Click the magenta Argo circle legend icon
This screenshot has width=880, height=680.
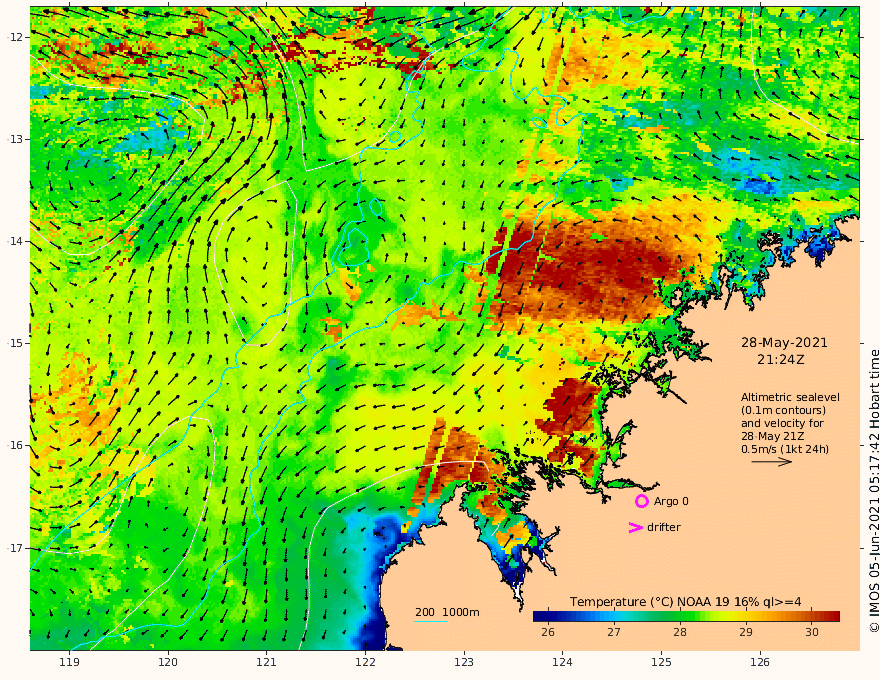(641, 501)
